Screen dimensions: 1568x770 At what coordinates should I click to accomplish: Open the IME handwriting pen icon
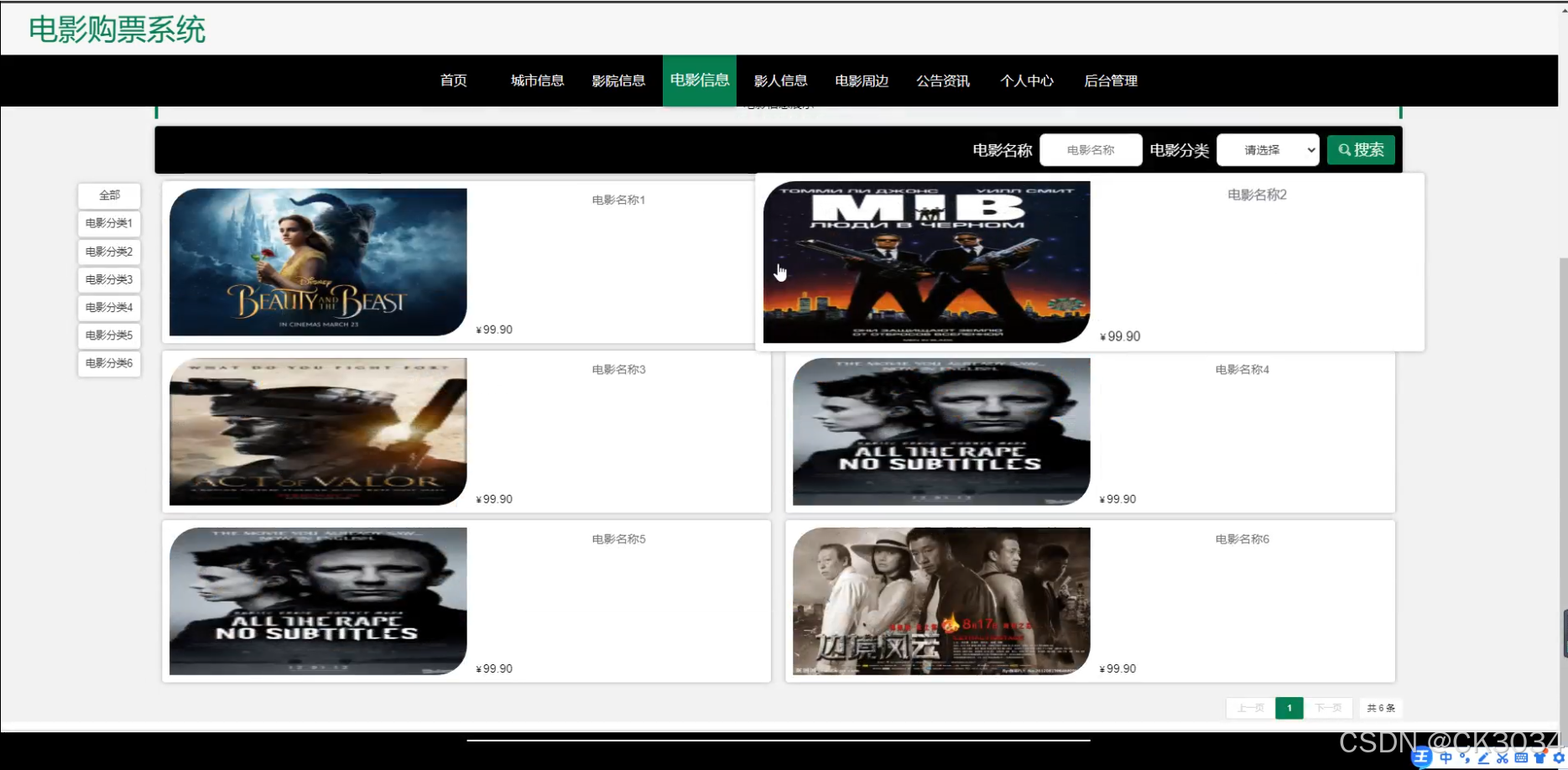tap(1483, 758)
